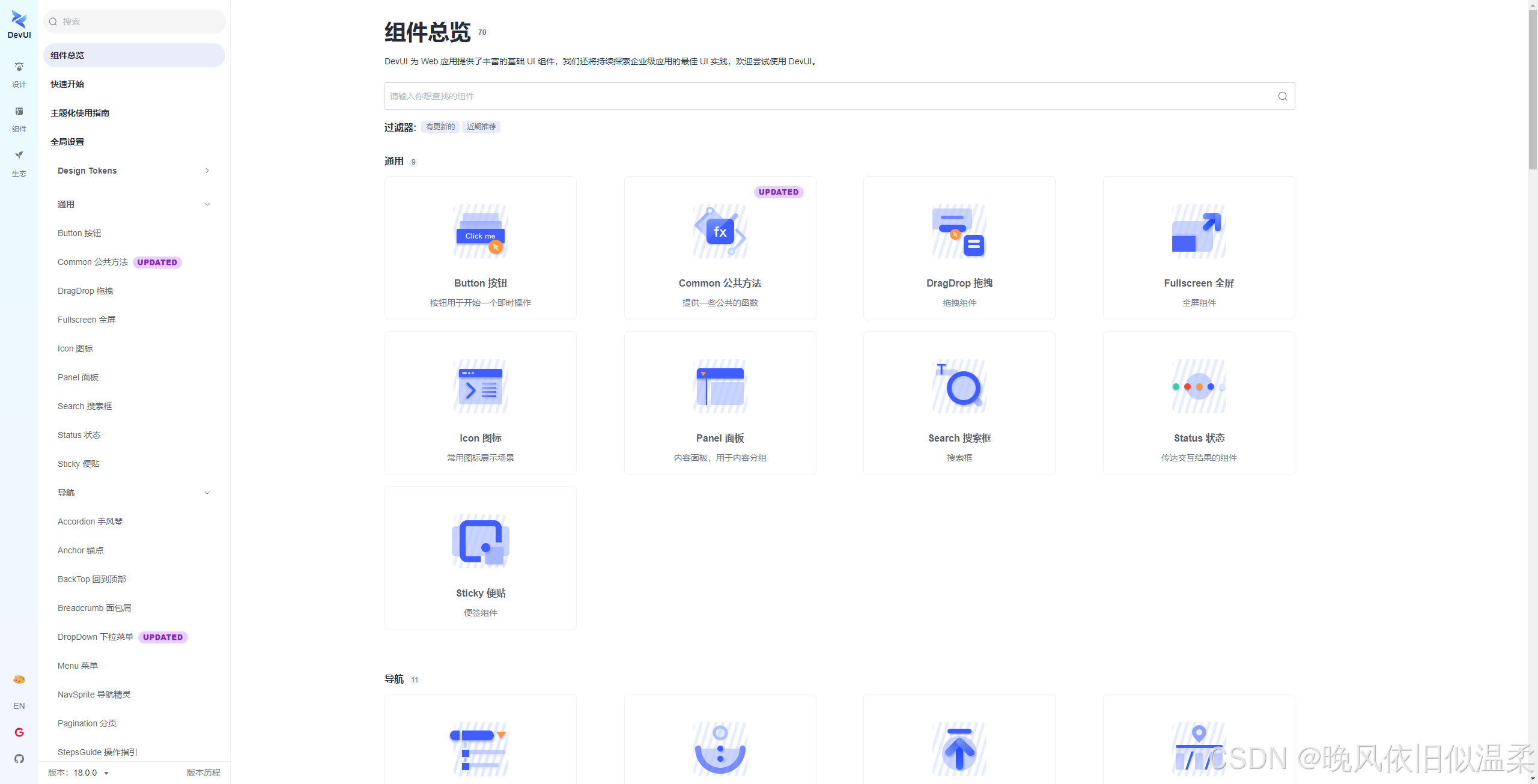The height and width of the screenshot is (784, 1538).
Task: Toggle the 近期推荐 filter tag
Action: click(x=481, y=127)
